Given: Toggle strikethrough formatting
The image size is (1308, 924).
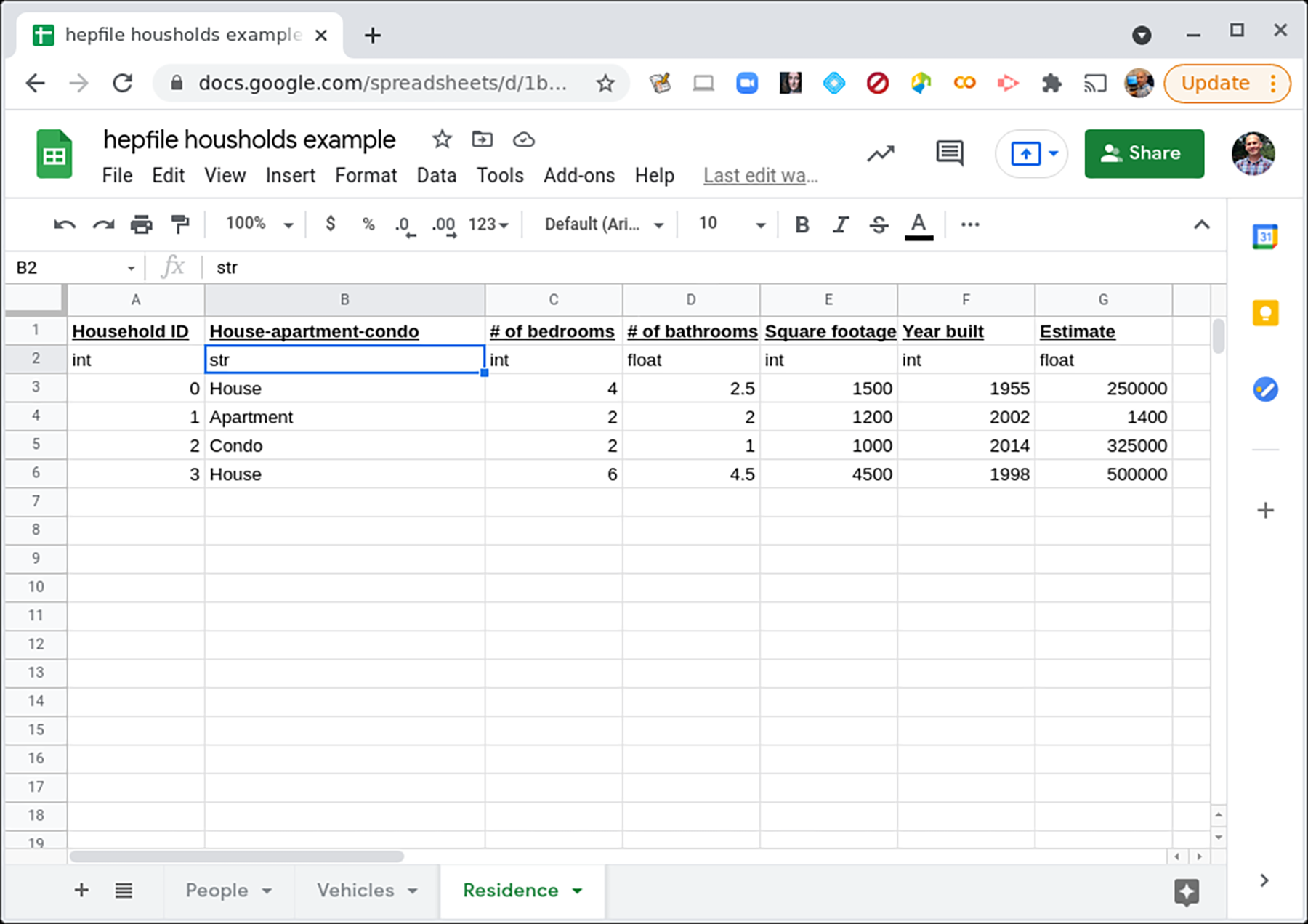Looking at the screenshot, I should coord(879,224).
